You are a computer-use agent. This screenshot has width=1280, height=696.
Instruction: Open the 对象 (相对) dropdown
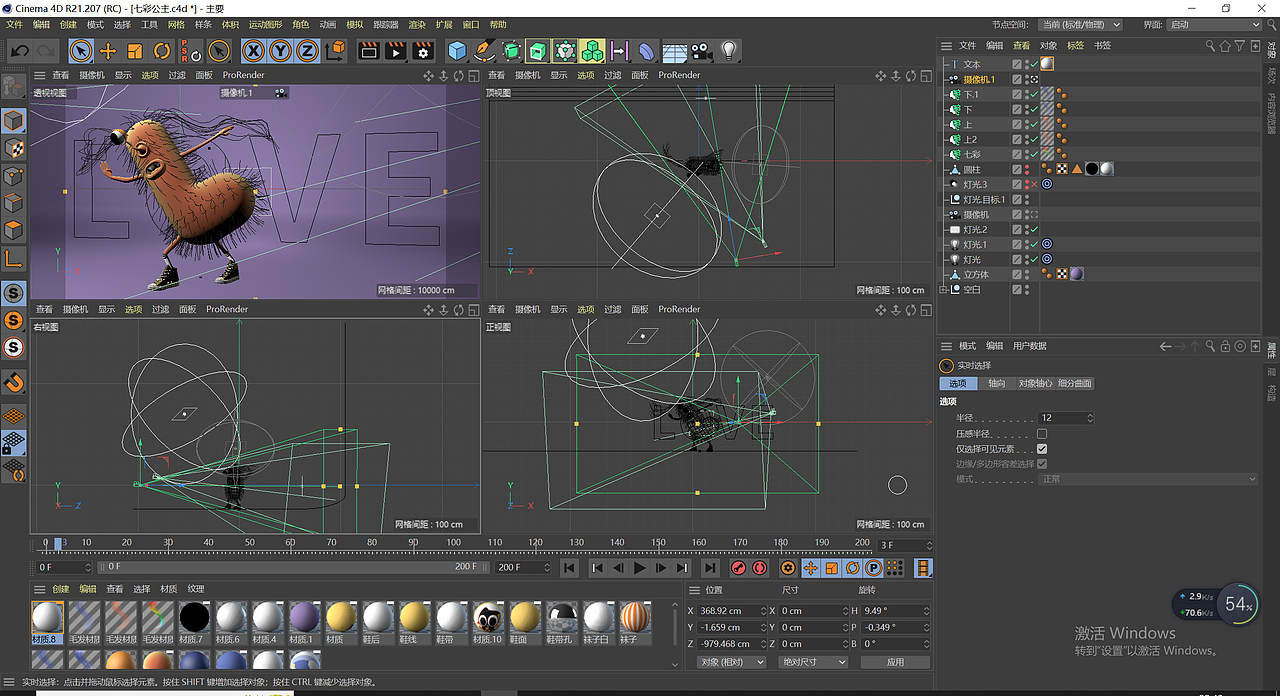(732, 662)
